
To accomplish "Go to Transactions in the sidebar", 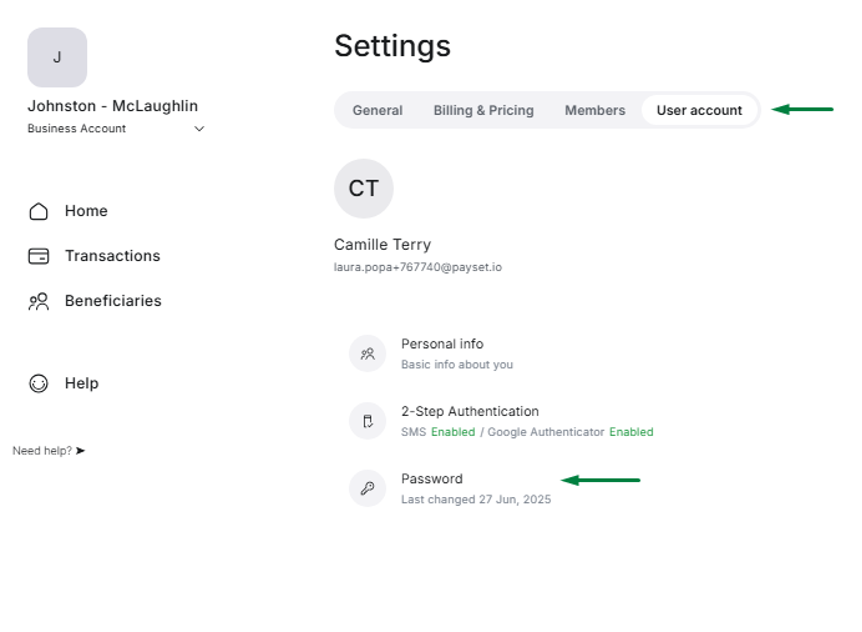I will click(112, 256).
